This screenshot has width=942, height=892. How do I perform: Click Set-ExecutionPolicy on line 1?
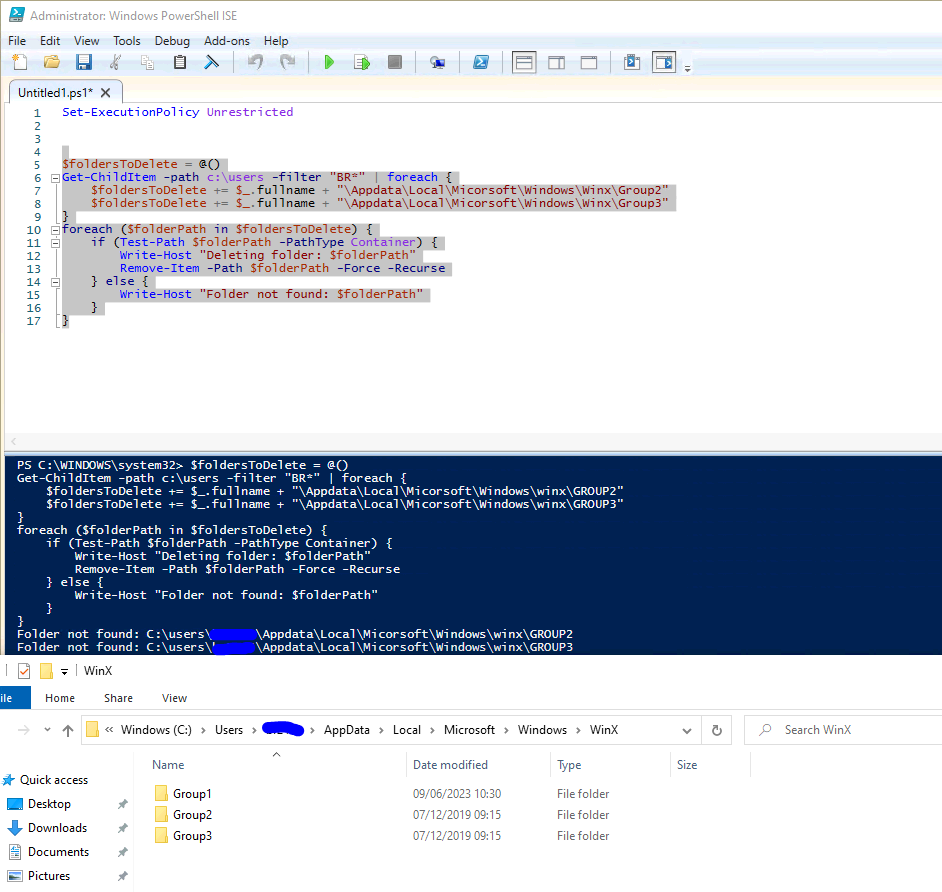point(130,112)
